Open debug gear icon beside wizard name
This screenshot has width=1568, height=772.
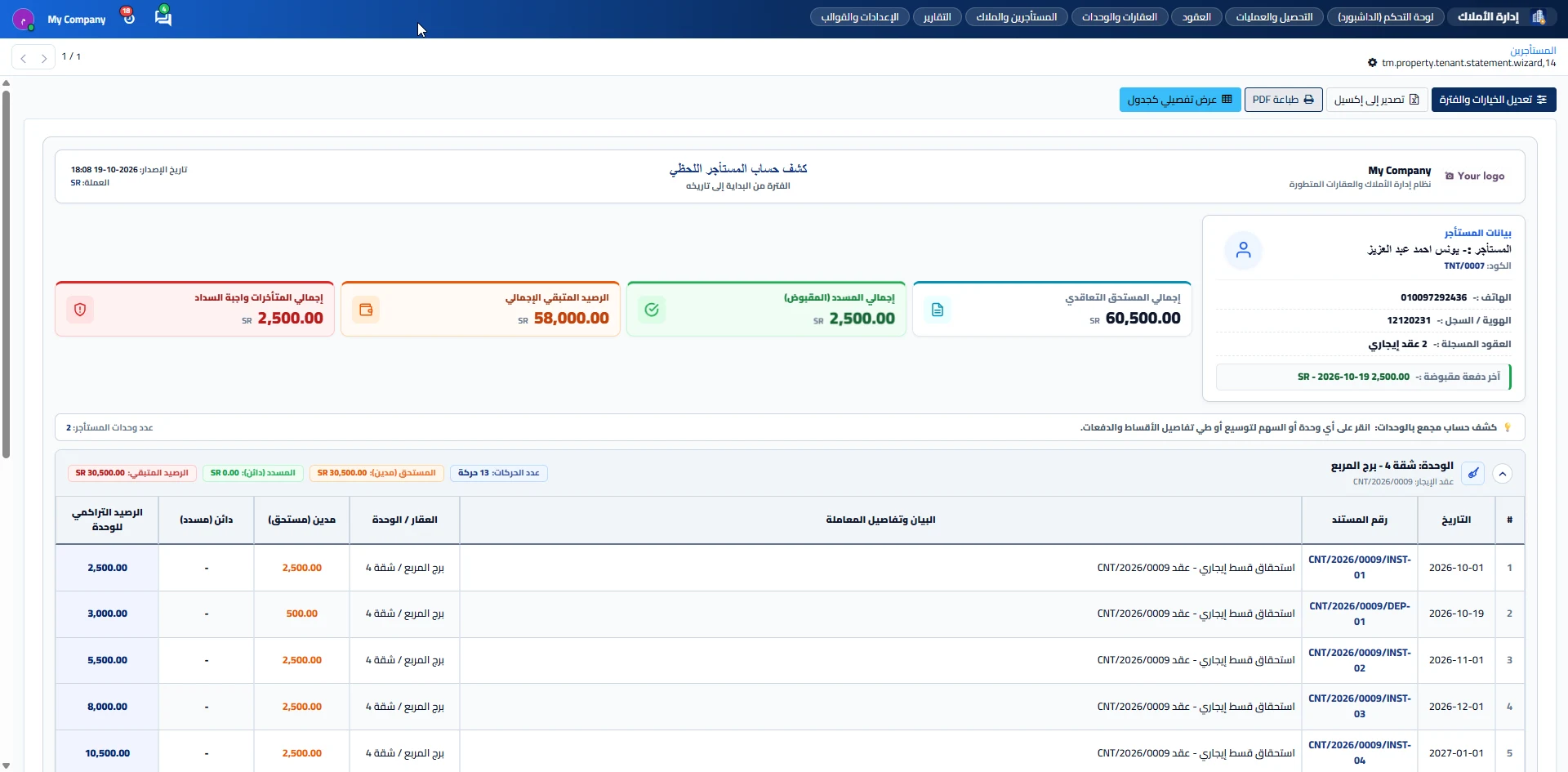click(x=1372, y=63)
